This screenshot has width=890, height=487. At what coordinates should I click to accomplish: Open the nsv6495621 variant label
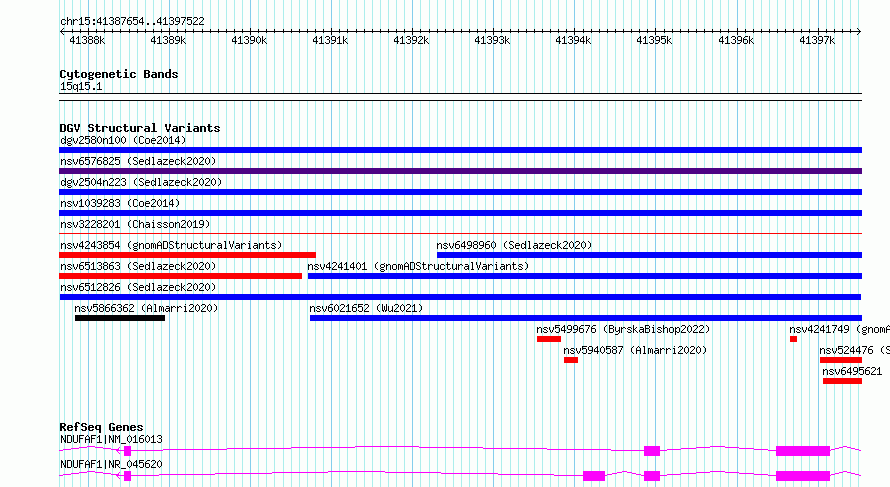(x=852, y=371)
